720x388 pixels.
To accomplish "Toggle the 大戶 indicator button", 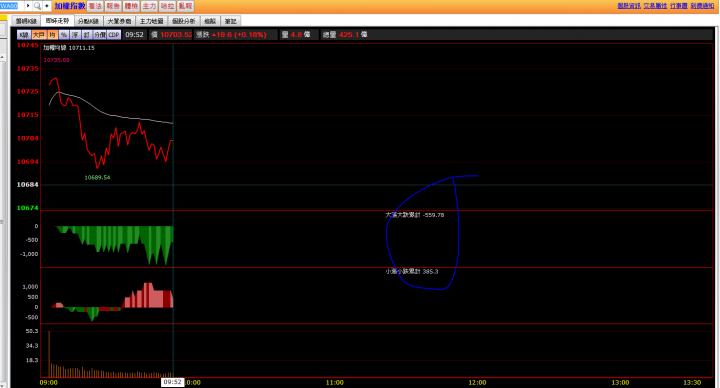I will click(39, 35).
